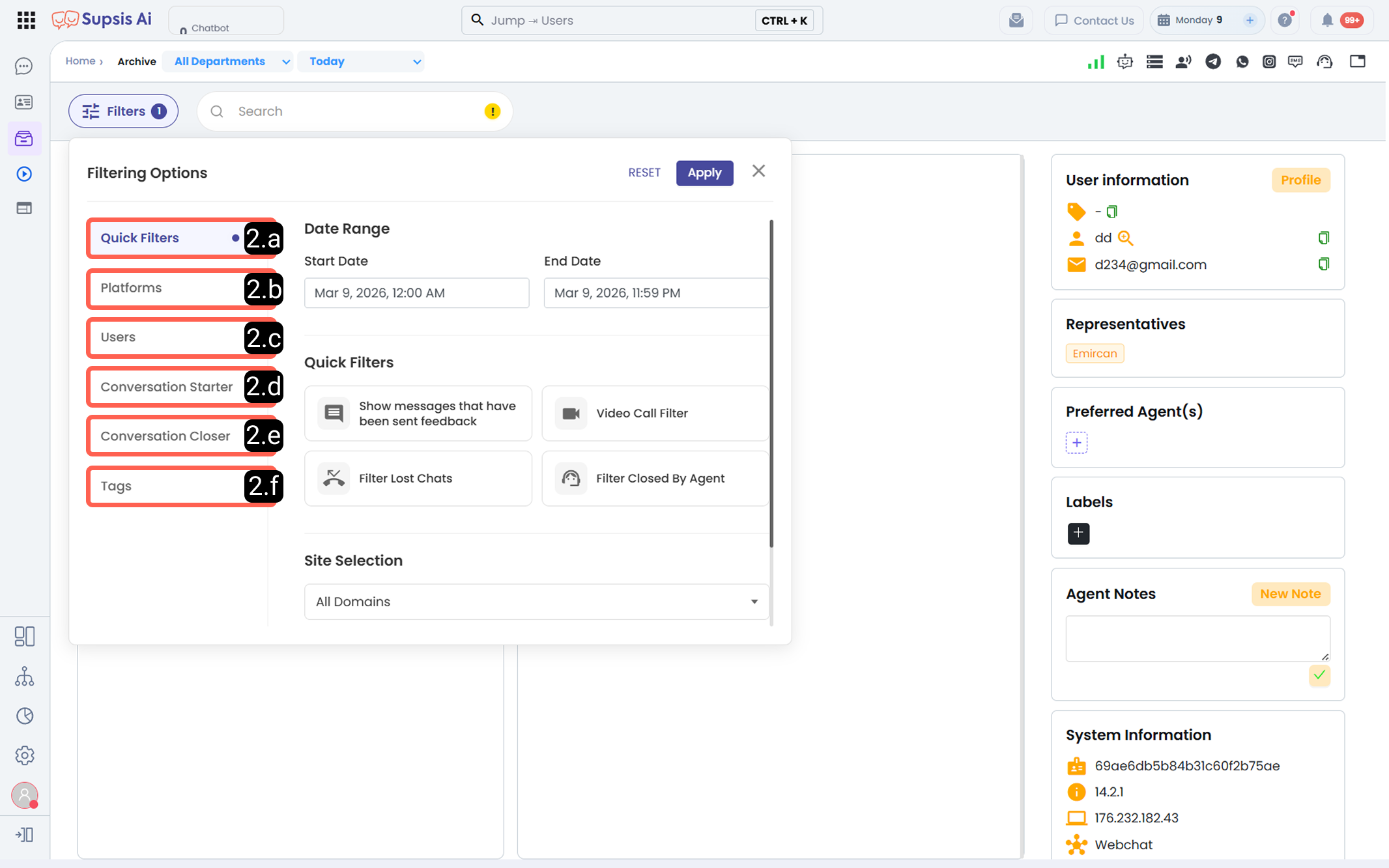Click the filter panel vertical scrollbar
This screenshot has width=1389, height=868.
tap(771, 384)
